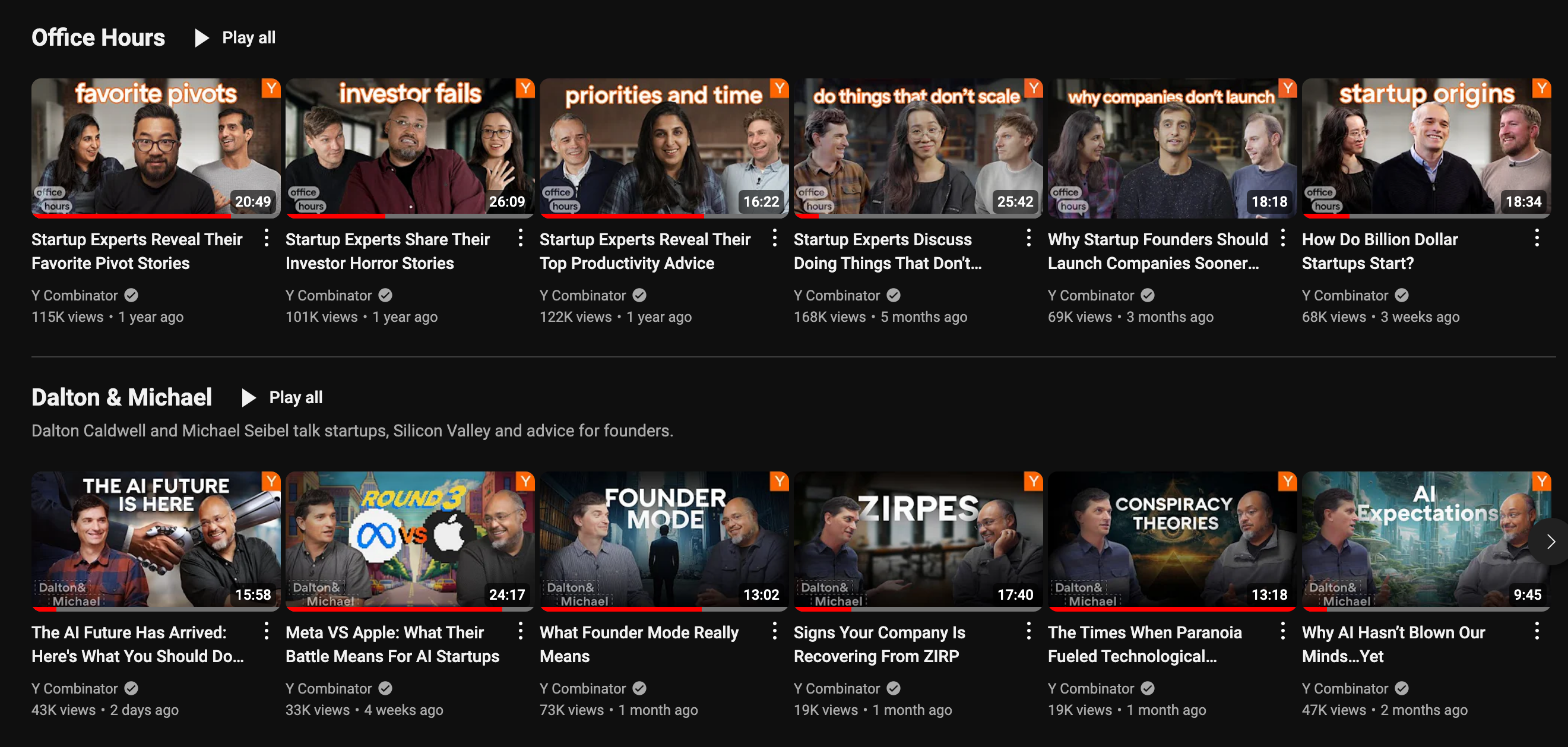Open the Dalton & Michael playlist heading
The height and width of the screenshot is (747, 1568).
(122, 397)
